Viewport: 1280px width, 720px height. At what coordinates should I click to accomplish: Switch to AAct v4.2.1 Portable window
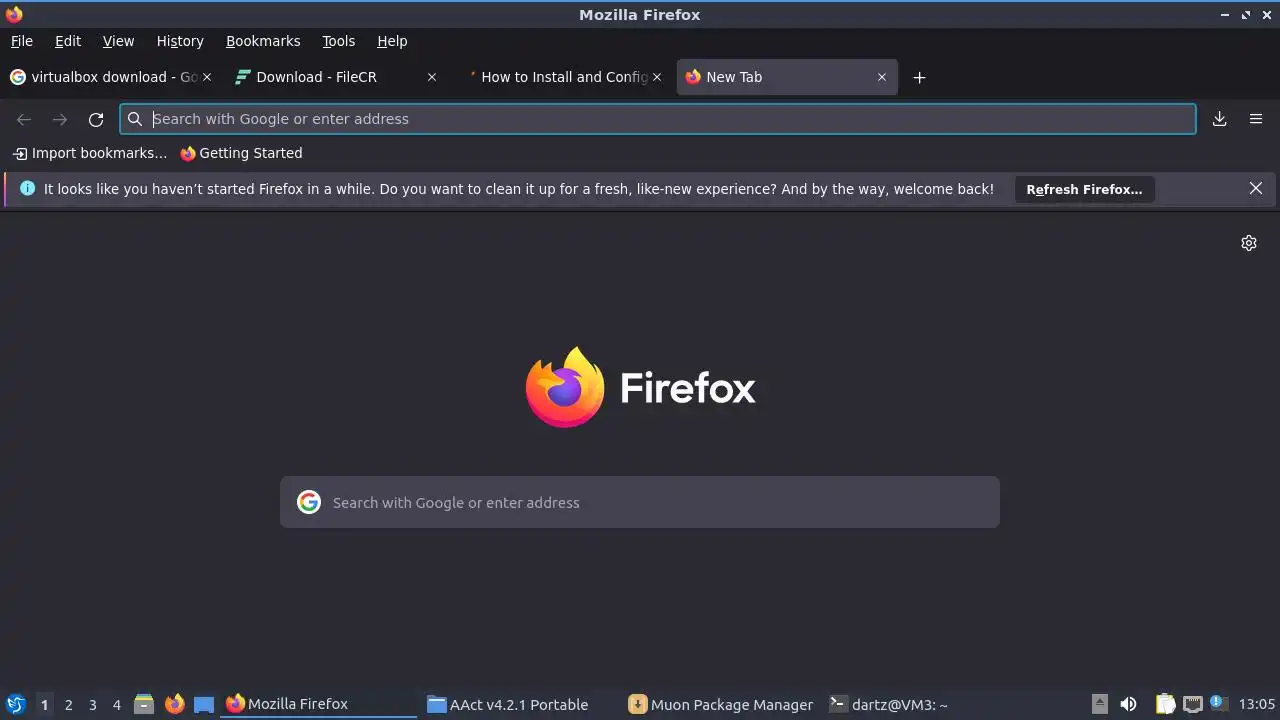click(x=520, y=704)
